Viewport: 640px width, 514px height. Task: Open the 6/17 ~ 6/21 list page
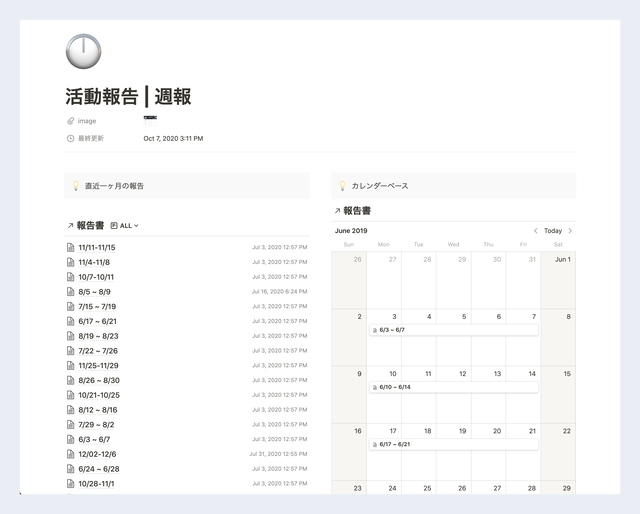tap(98, 321)
